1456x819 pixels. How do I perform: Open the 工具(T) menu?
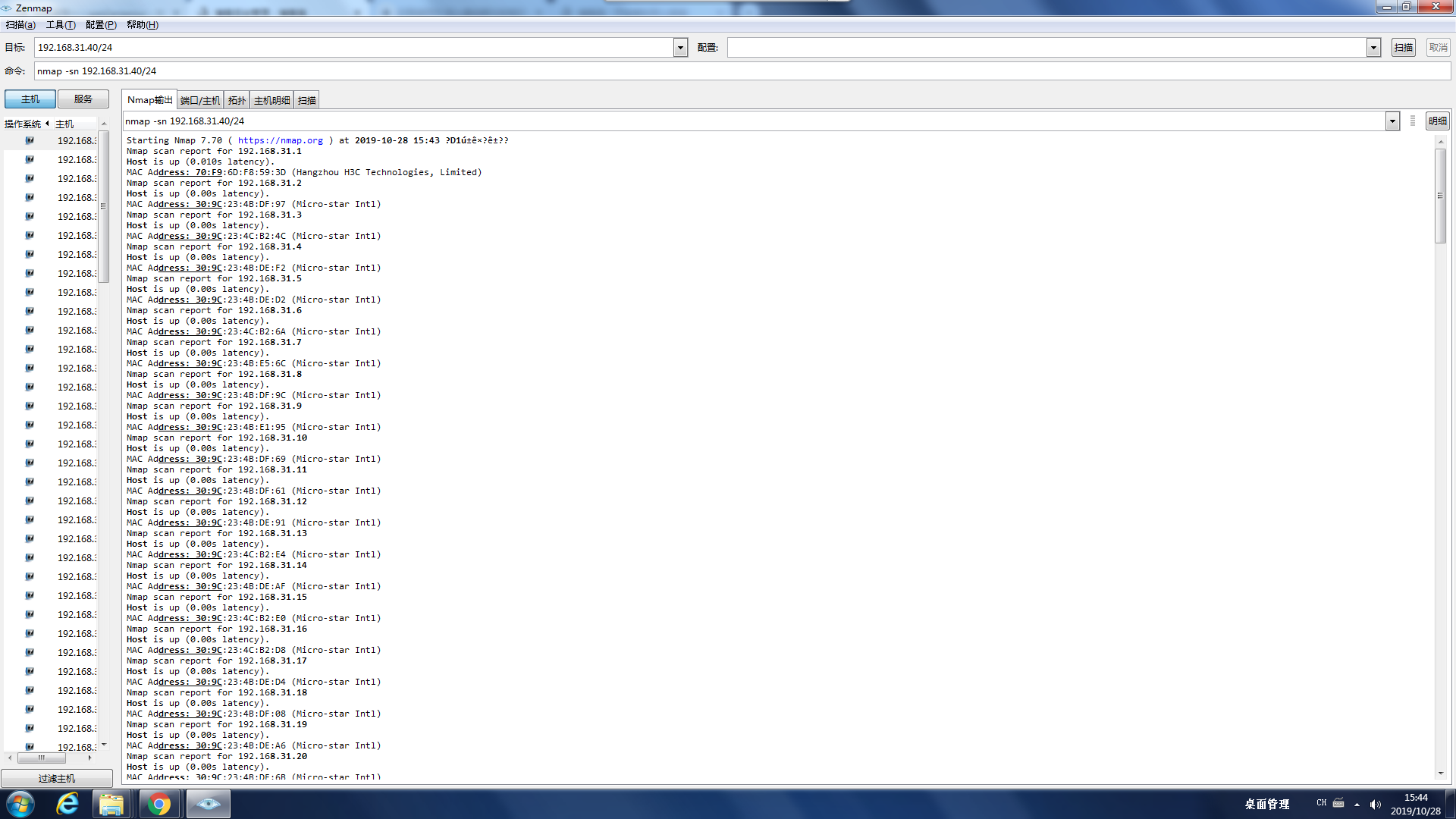coord(61,25)
